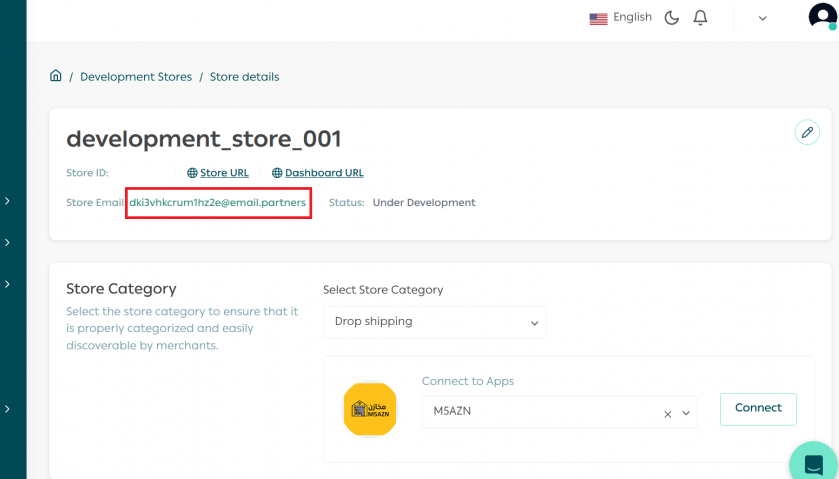Open the Drop shipping category dropdown
This screenshot has height=479, width=839.
[x=434, y=322]
